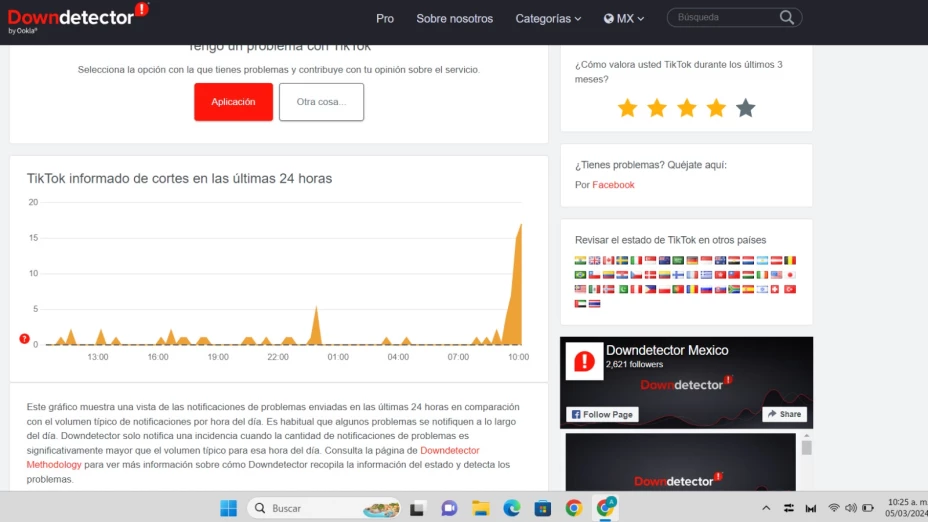Expand the Categorías dropdown
This screenshot has width=928, height=522.
[548, 18]
